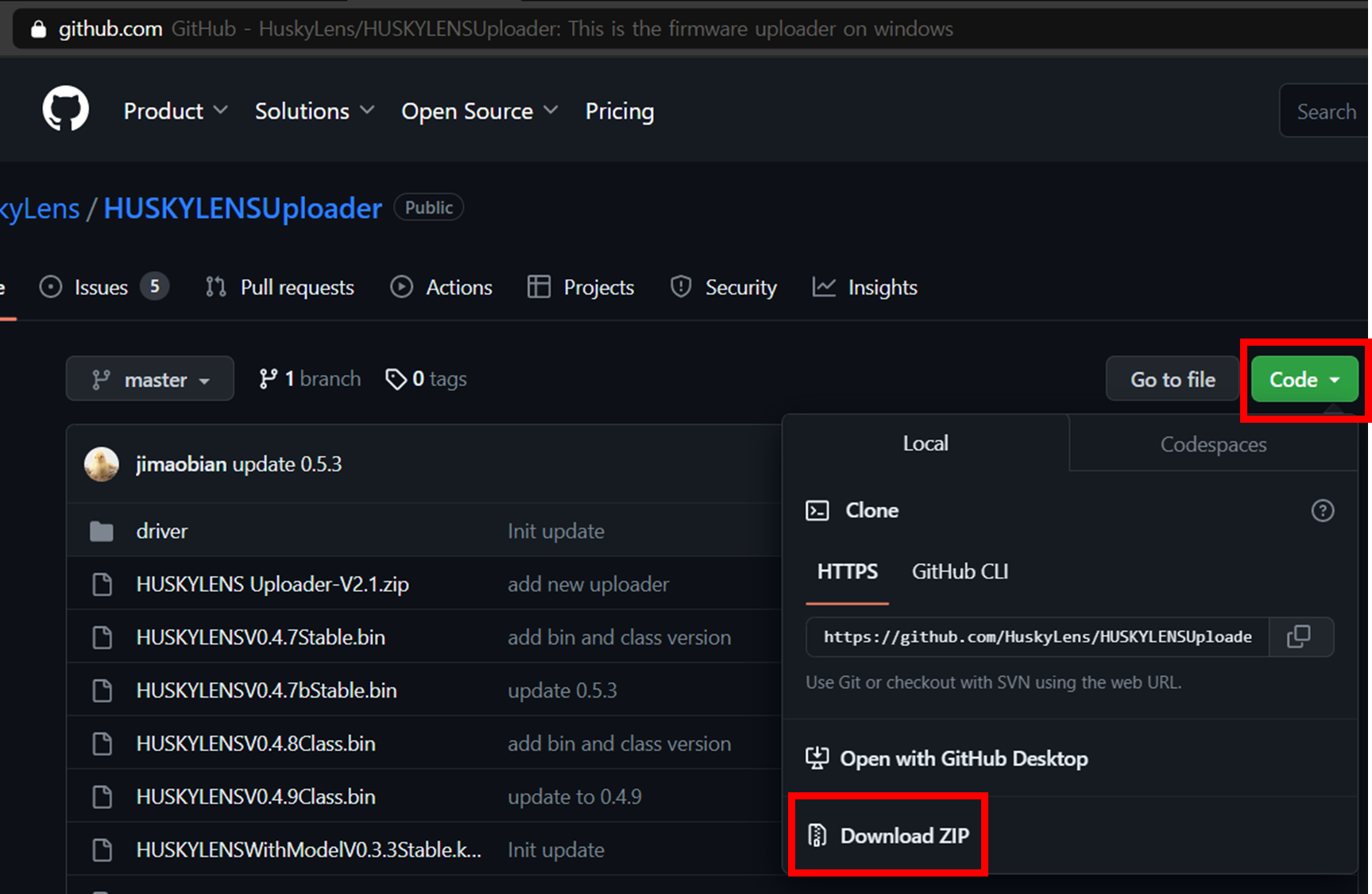This screenshot has height=894, width=1372.
Task: Expand the Open Source menu
Action: 480,111
